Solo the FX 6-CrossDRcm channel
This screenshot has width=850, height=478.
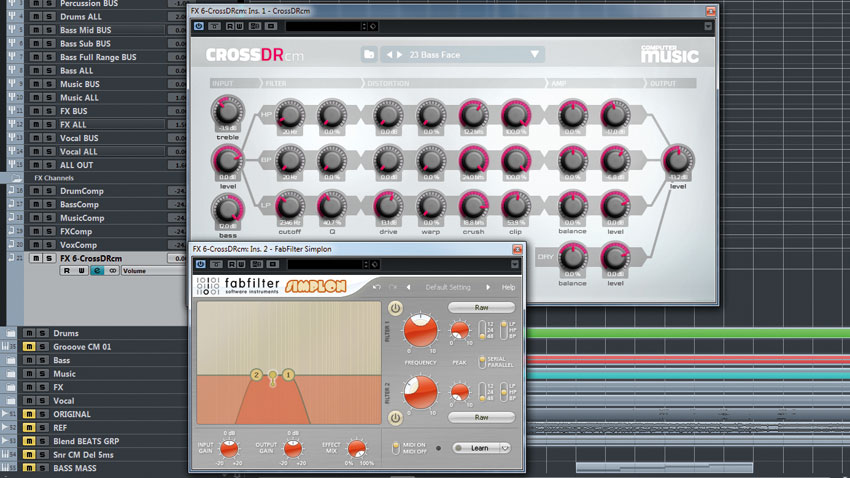[49, 259]
